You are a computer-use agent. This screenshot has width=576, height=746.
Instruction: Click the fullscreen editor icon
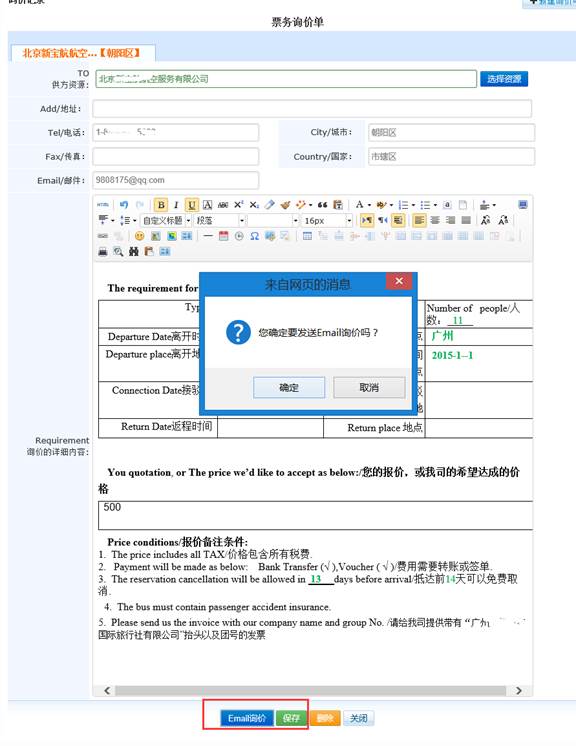pos(523,205)
